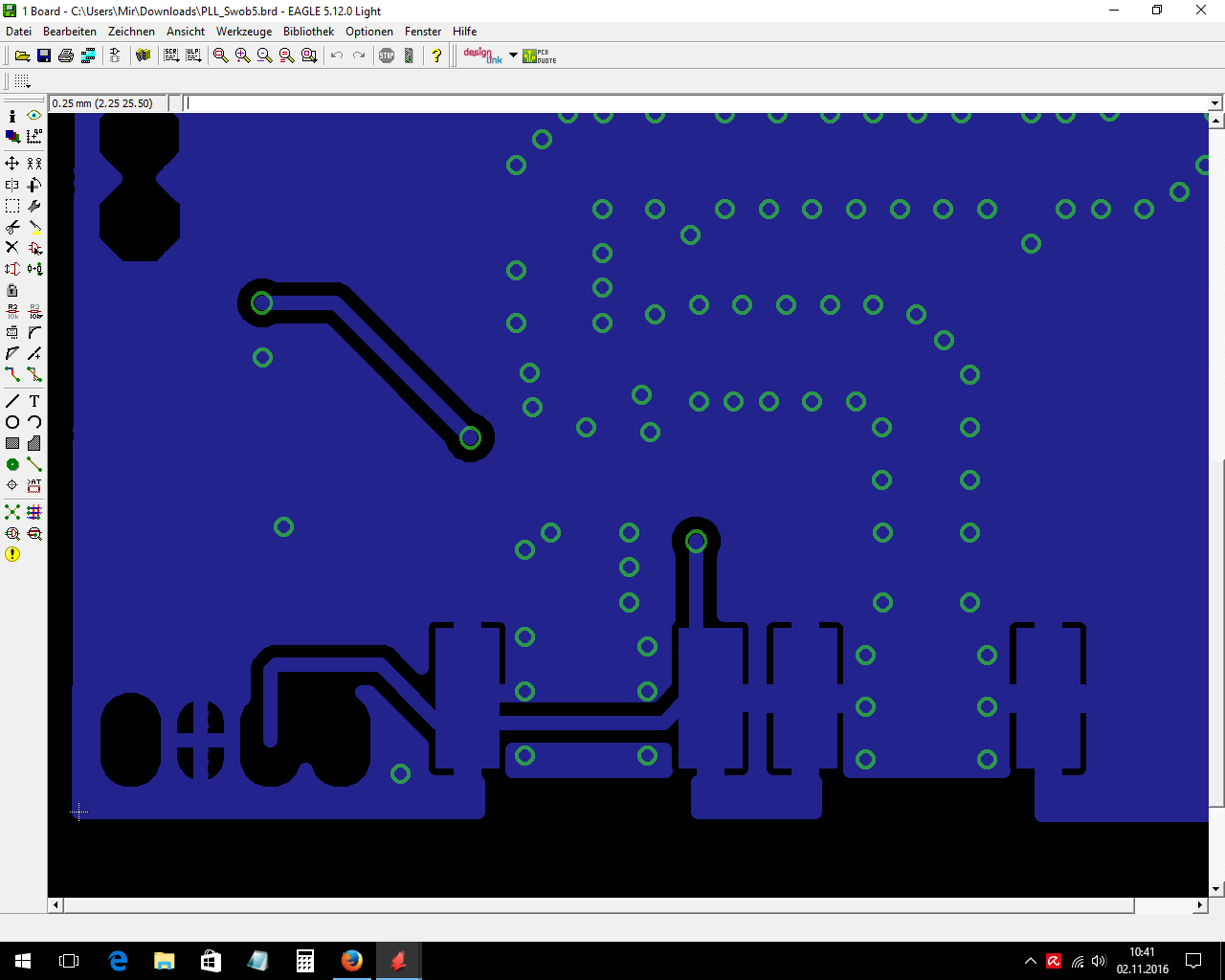Open the PCB Quote tool
Viewport: 1225px width, 980px height.
pyautogui.click(x=540, y=56)
